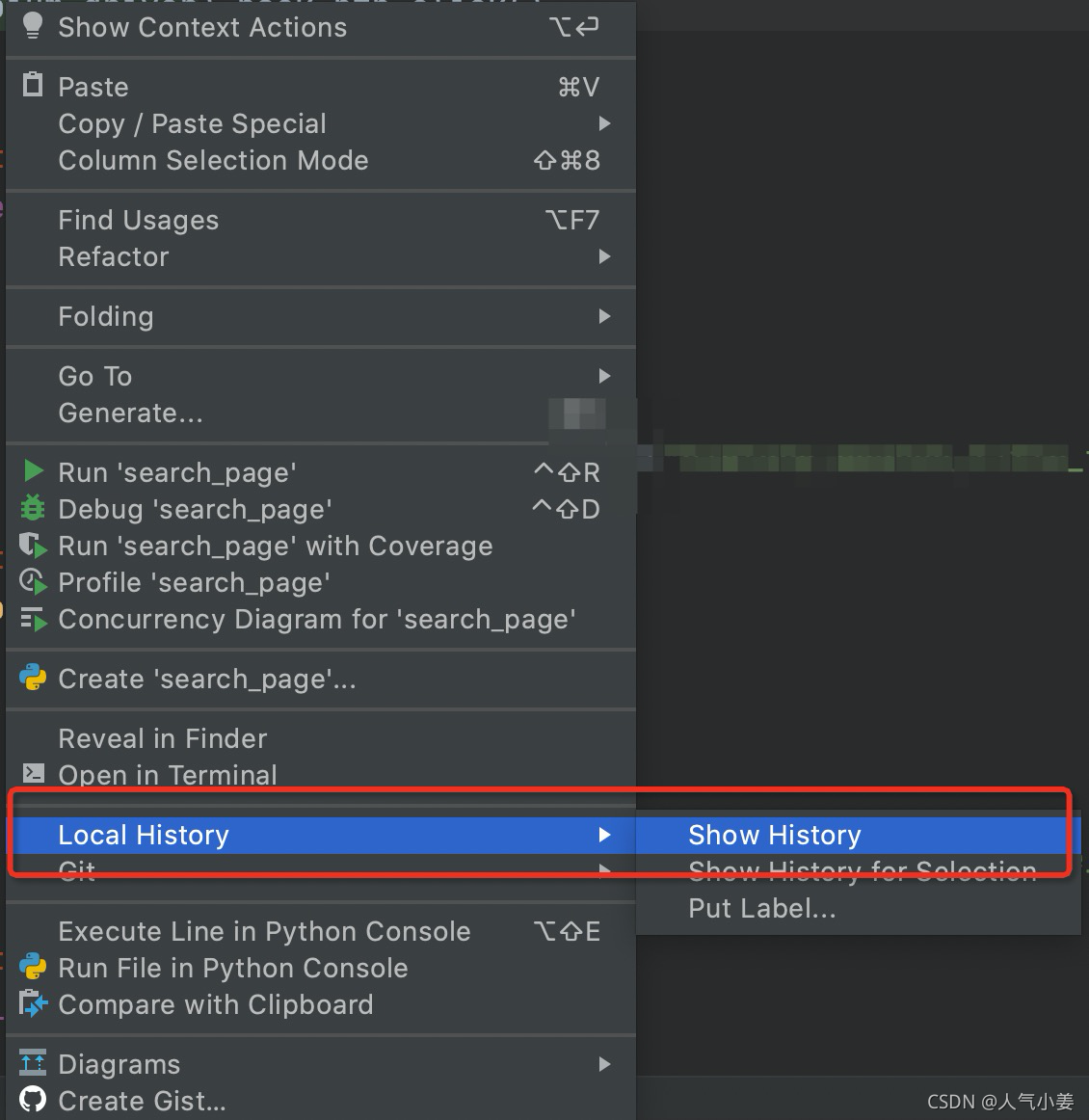This screenshot has width=1089, height=1120.
Task: Click the green play icon for Run 'search_page'
Action: 32,472
